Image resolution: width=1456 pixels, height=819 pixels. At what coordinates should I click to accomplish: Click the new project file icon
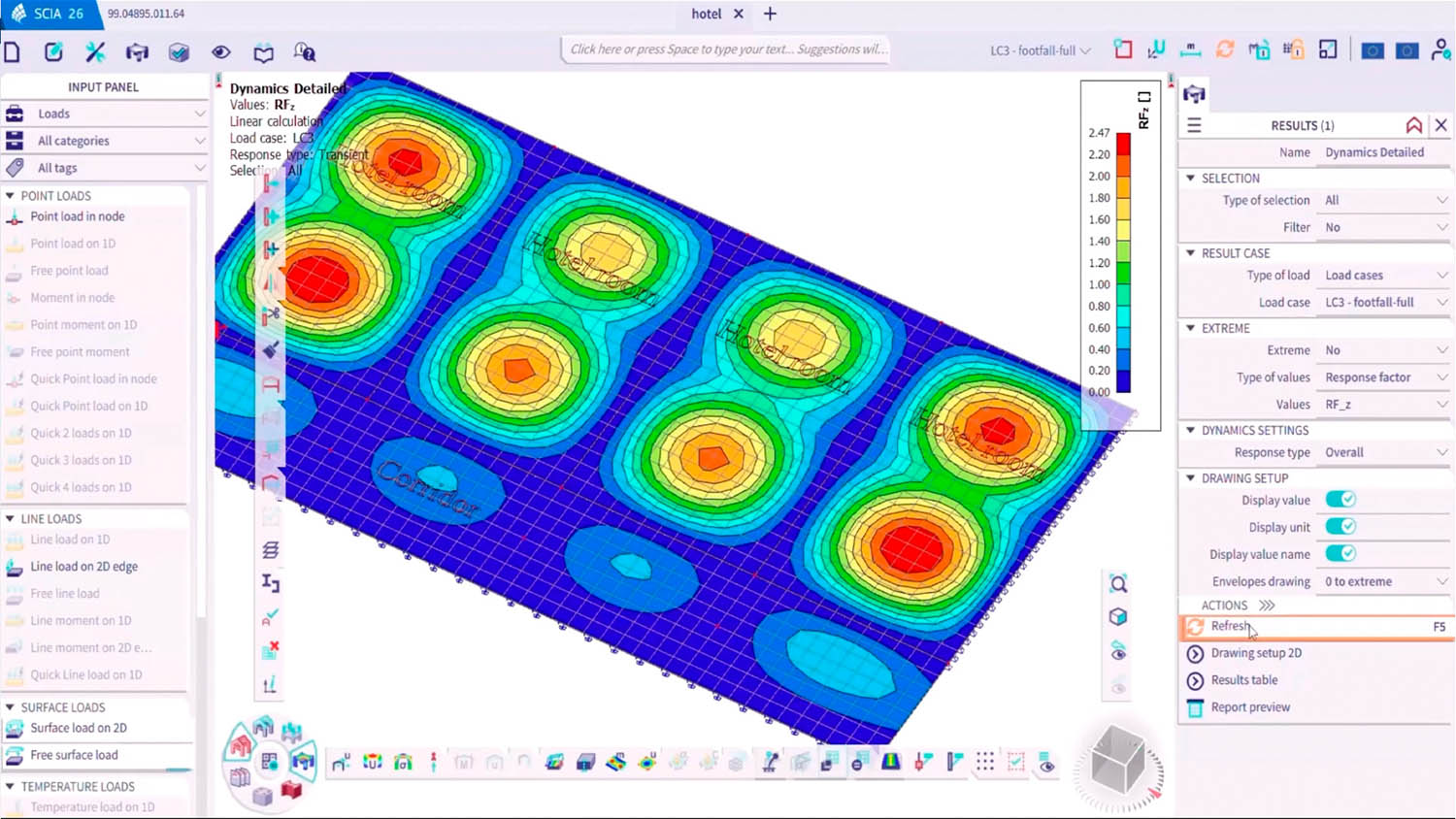point(13,52)
